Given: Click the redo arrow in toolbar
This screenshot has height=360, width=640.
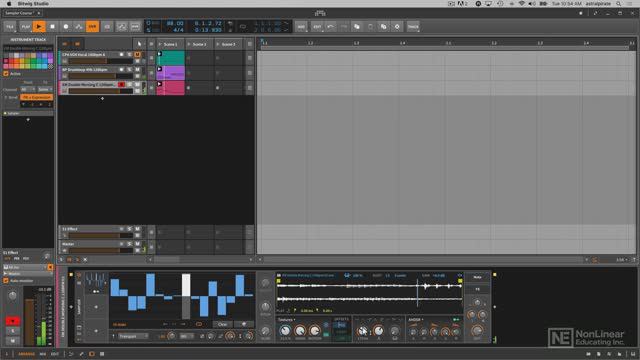Looking at the screenshot, I should pyautogui.click(x=344, y=27).
